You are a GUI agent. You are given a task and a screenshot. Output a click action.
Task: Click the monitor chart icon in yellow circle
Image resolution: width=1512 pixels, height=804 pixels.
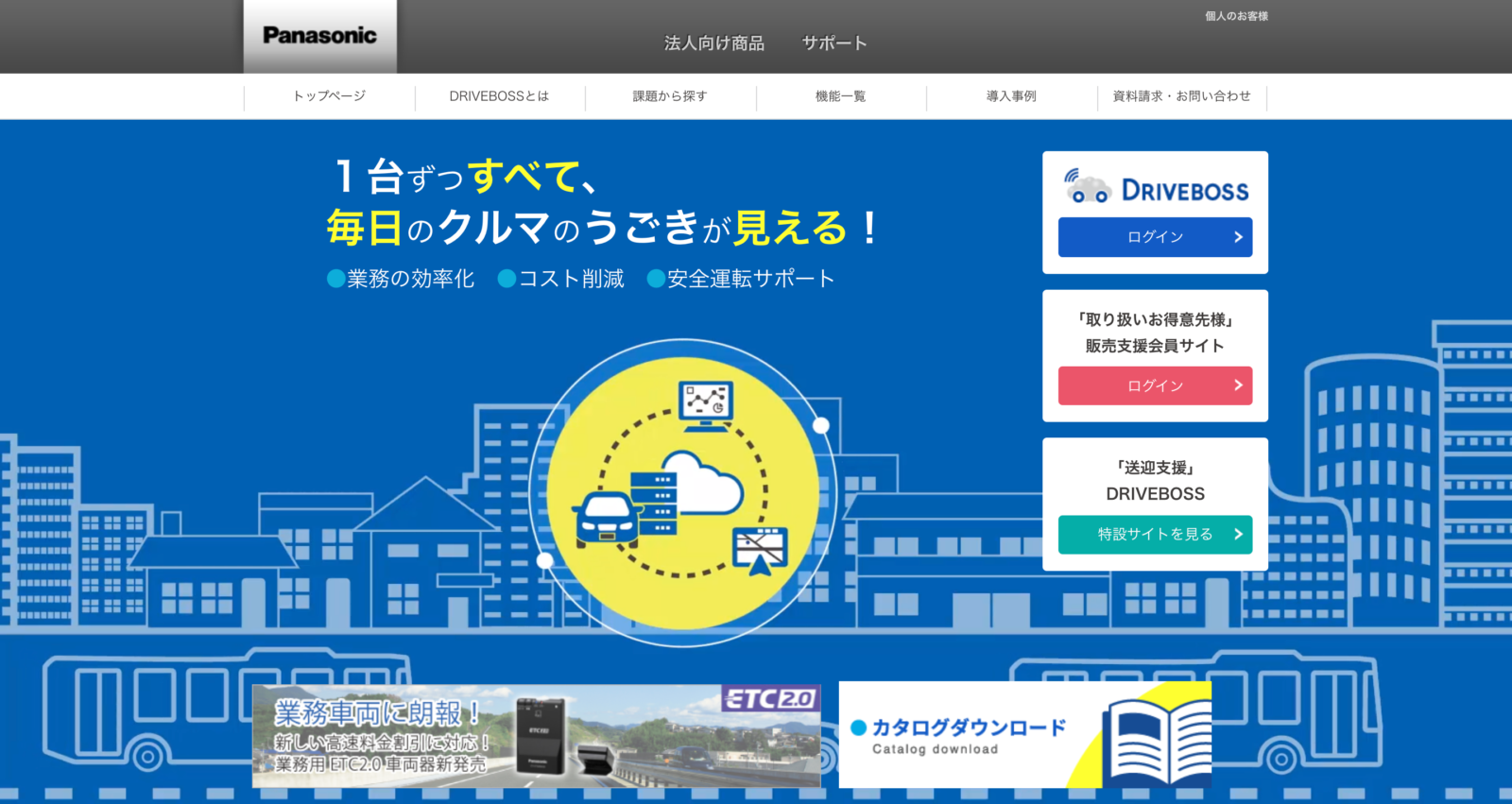coord(706,404)
